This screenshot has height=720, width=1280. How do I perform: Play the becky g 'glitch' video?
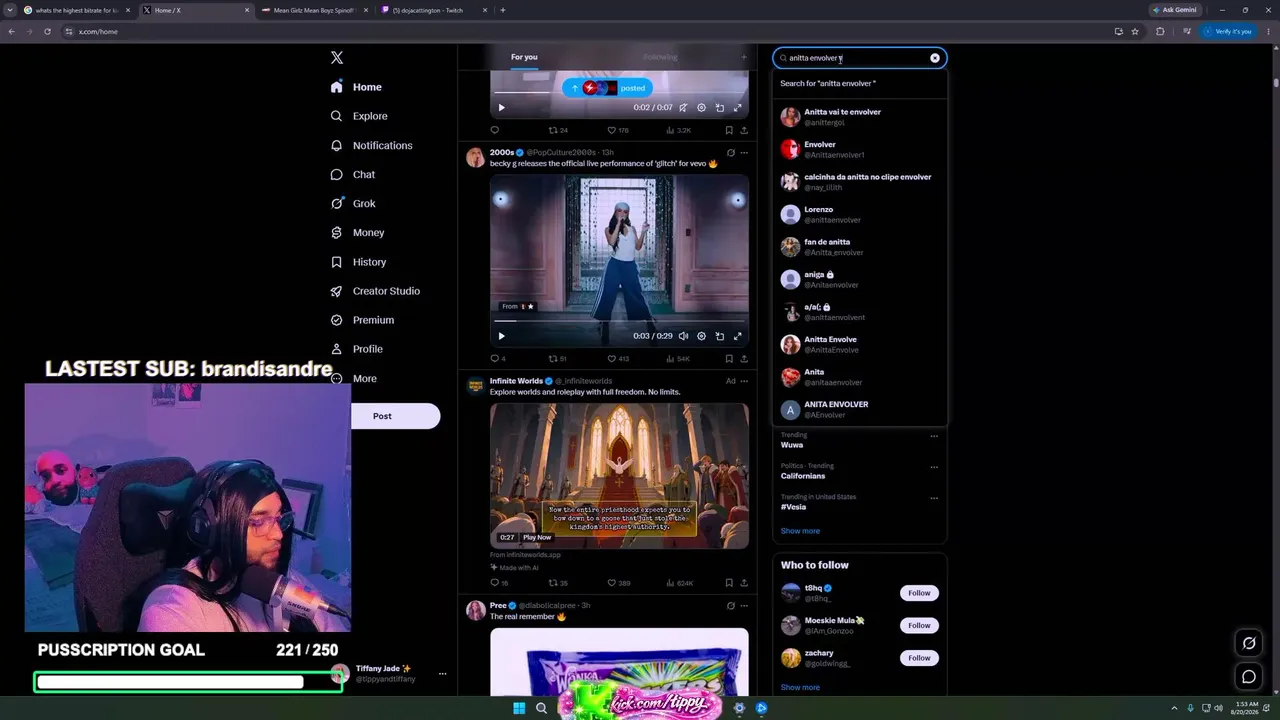click(501, 336)
